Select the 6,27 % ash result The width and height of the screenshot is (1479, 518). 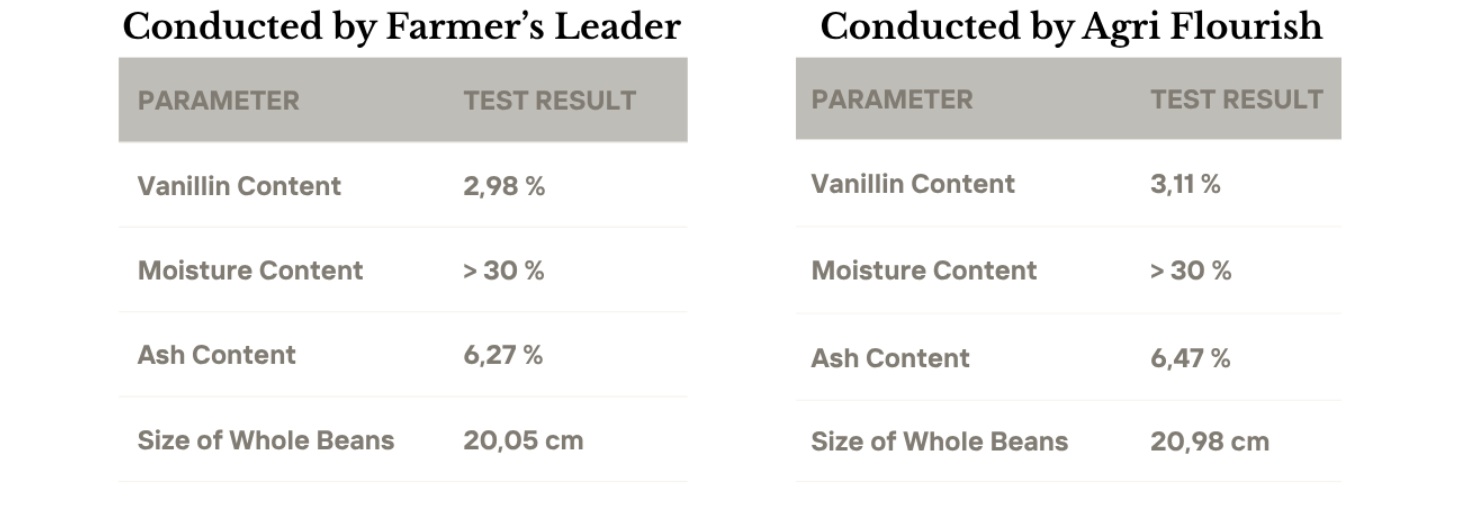click(503, 355)
